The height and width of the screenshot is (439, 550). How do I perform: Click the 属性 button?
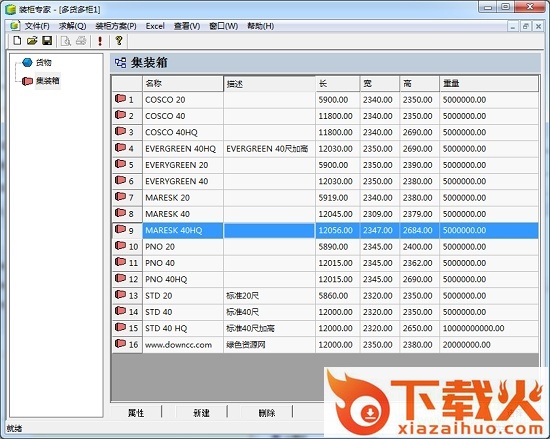click(x=136, y=413)
